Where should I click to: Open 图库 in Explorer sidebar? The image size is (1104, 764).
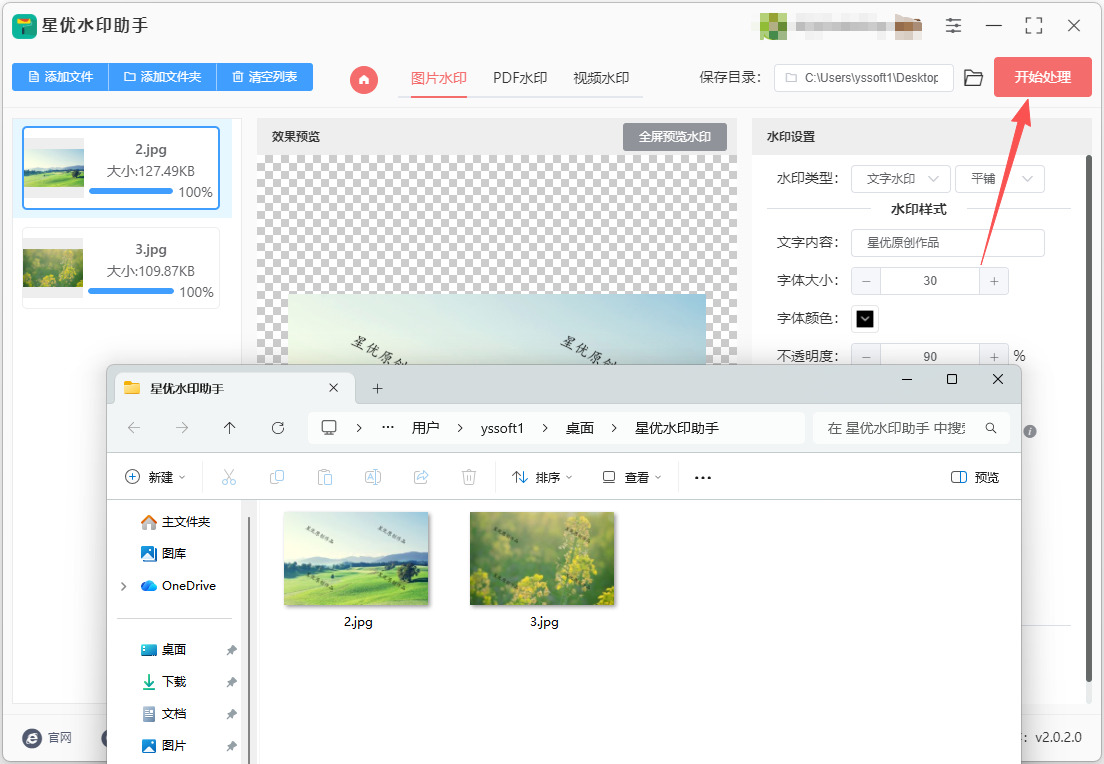pos(164,553)
